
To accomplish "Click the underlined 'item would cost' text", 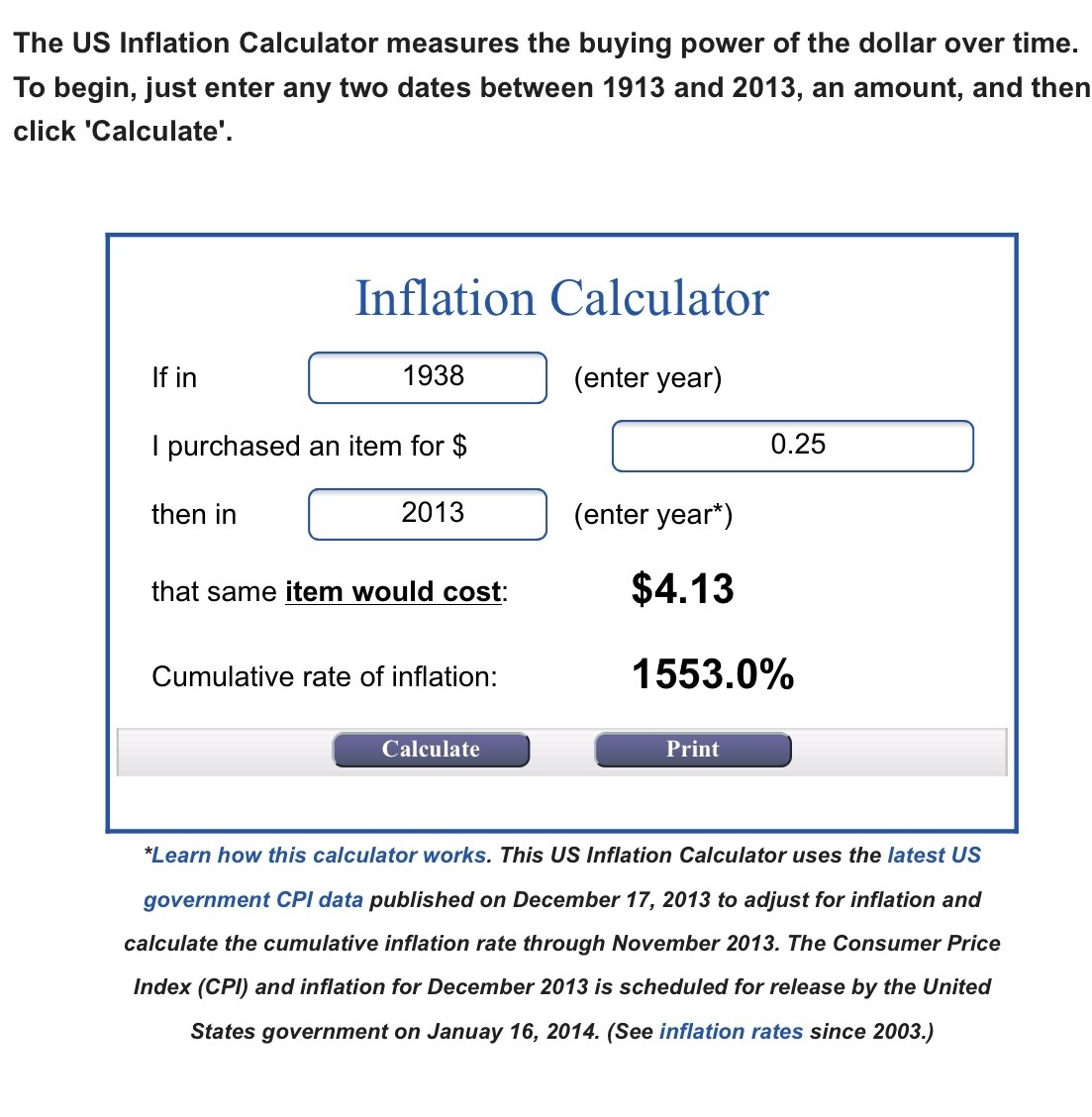I will pyautogui.click(x=393, y=592).
